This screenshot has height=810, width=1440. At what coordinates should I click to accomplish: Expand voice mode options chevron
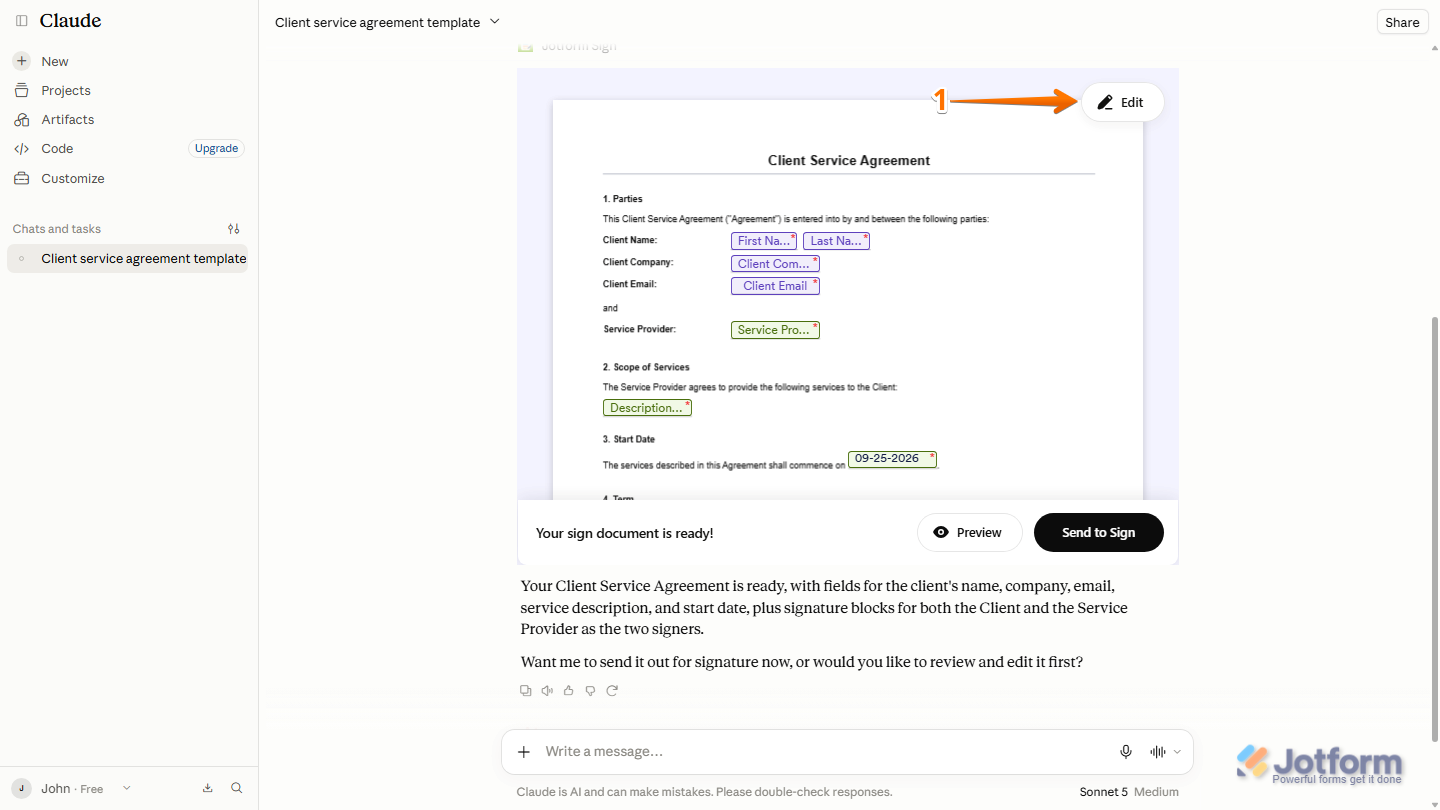[x=1177, y=752]
